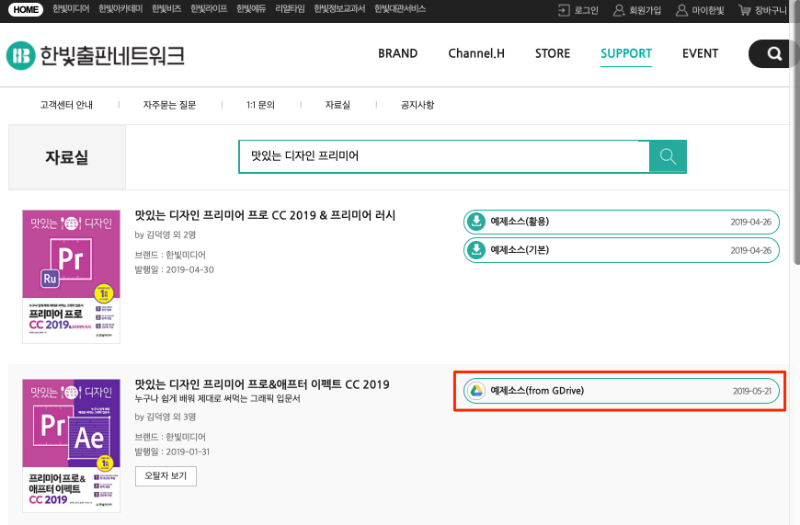Screen dimensions: 800x525
Task: Click the 로그인 link
Action: 586,10
